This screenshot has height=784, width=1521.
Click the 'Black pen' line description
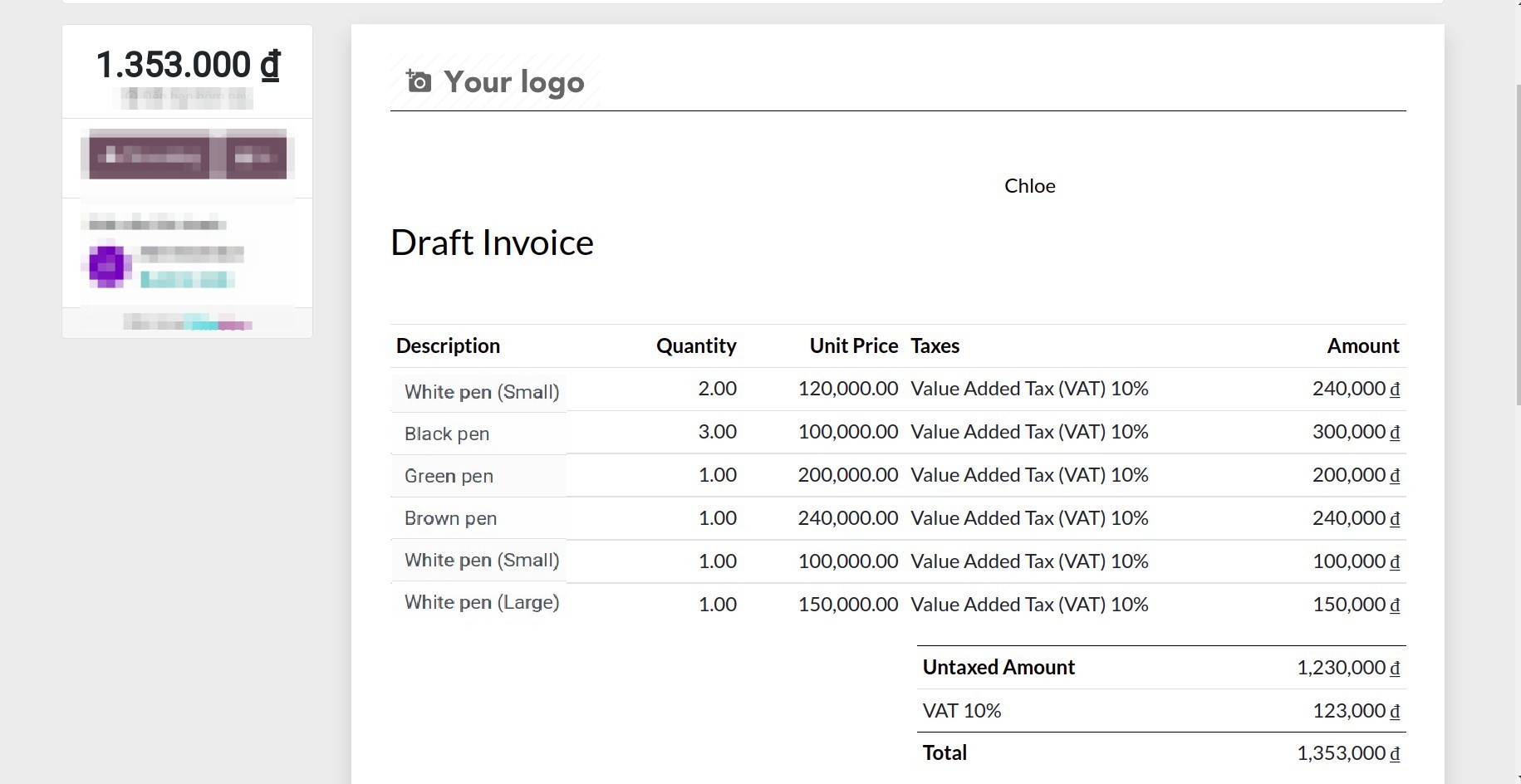pos(447,433)
